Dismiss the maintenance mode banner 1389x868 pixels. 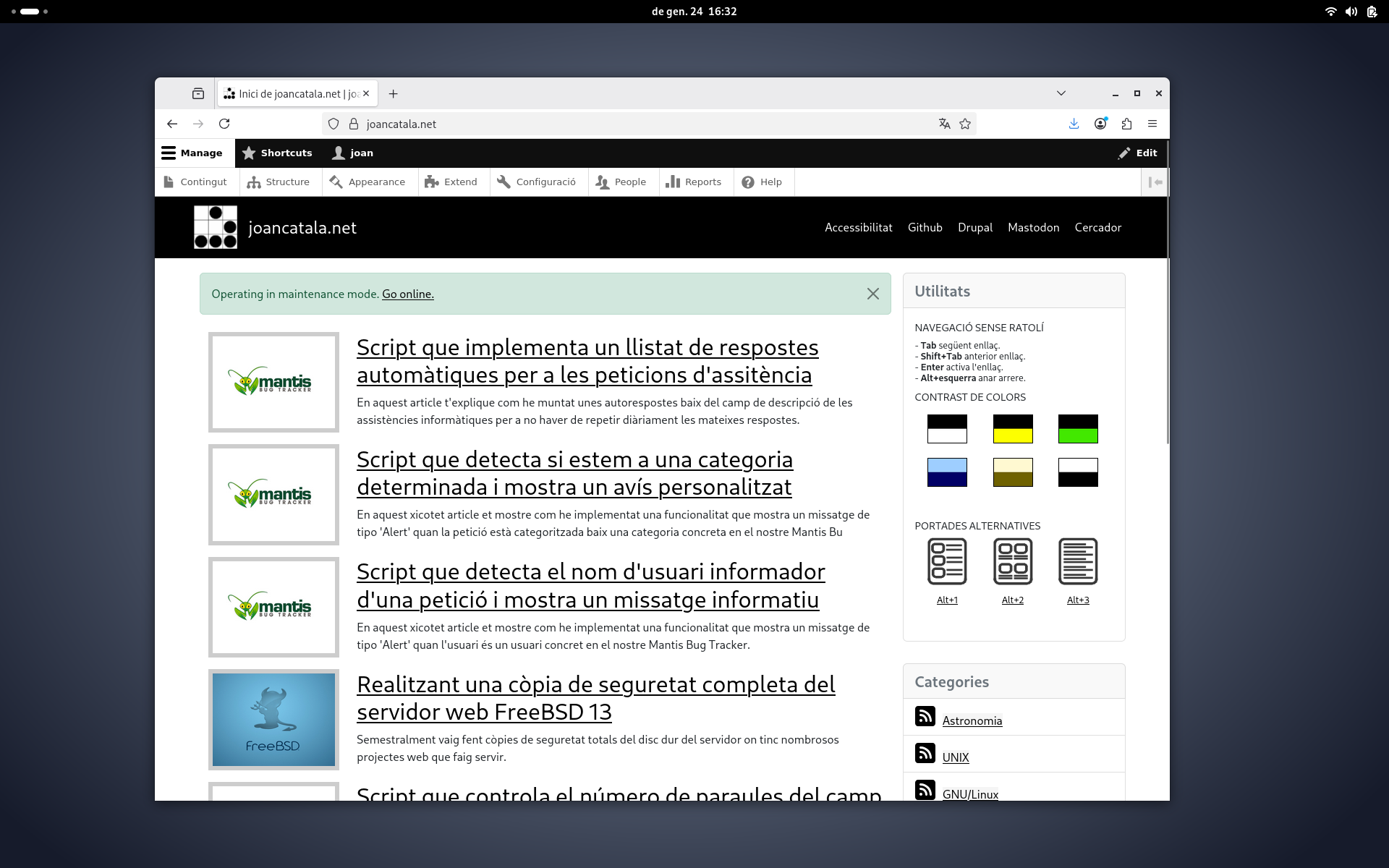click(873, 294)
